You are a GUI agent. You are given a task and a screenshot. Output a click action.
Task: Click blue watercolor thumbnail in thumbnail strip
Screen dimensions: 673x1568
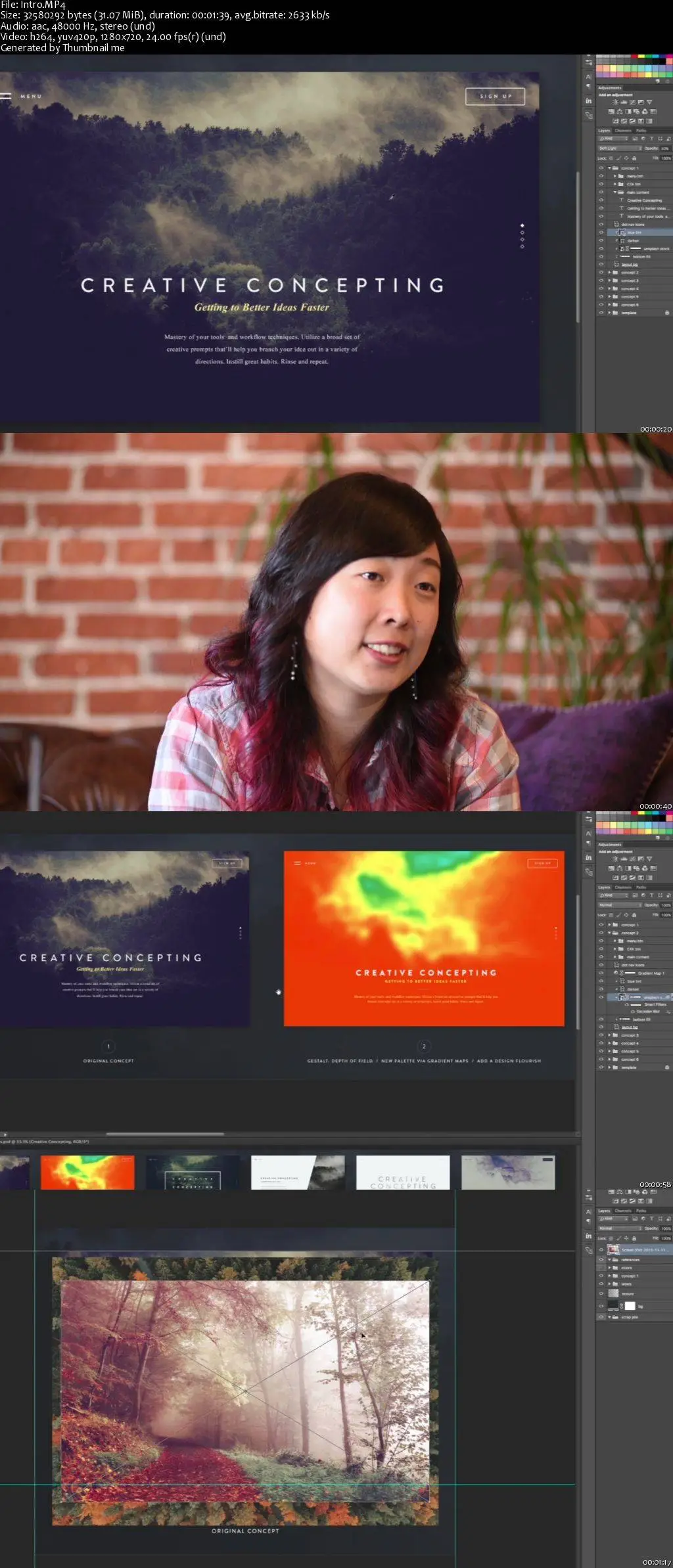[x=508, y=1173]
